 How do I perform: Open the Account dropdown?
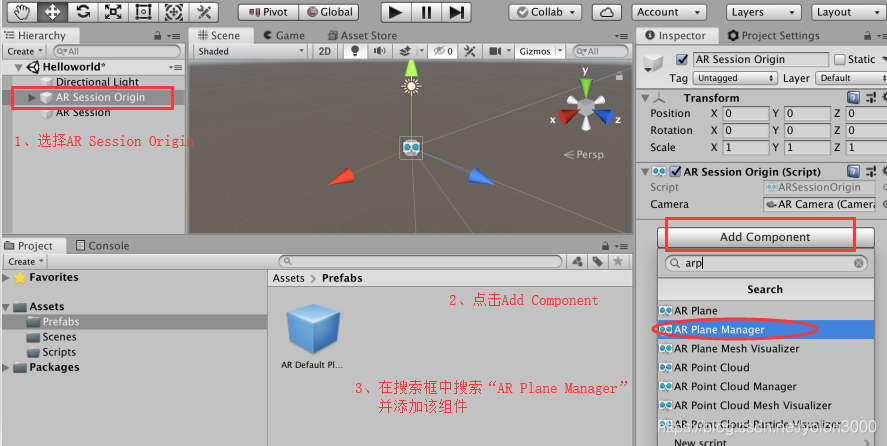click(669, 12)
